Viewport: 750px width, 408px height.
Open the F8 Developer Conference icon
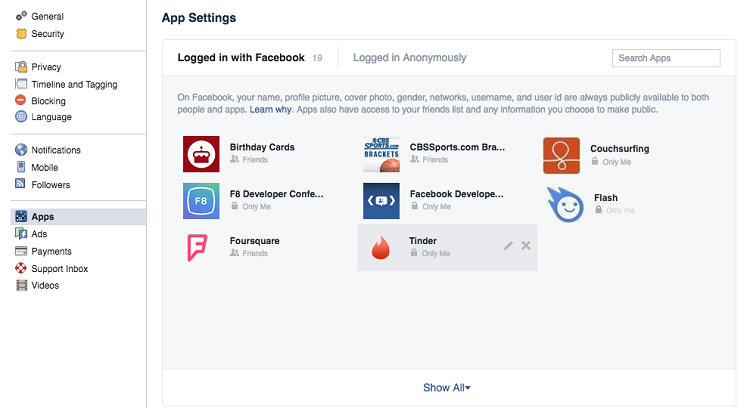(201, 201)
